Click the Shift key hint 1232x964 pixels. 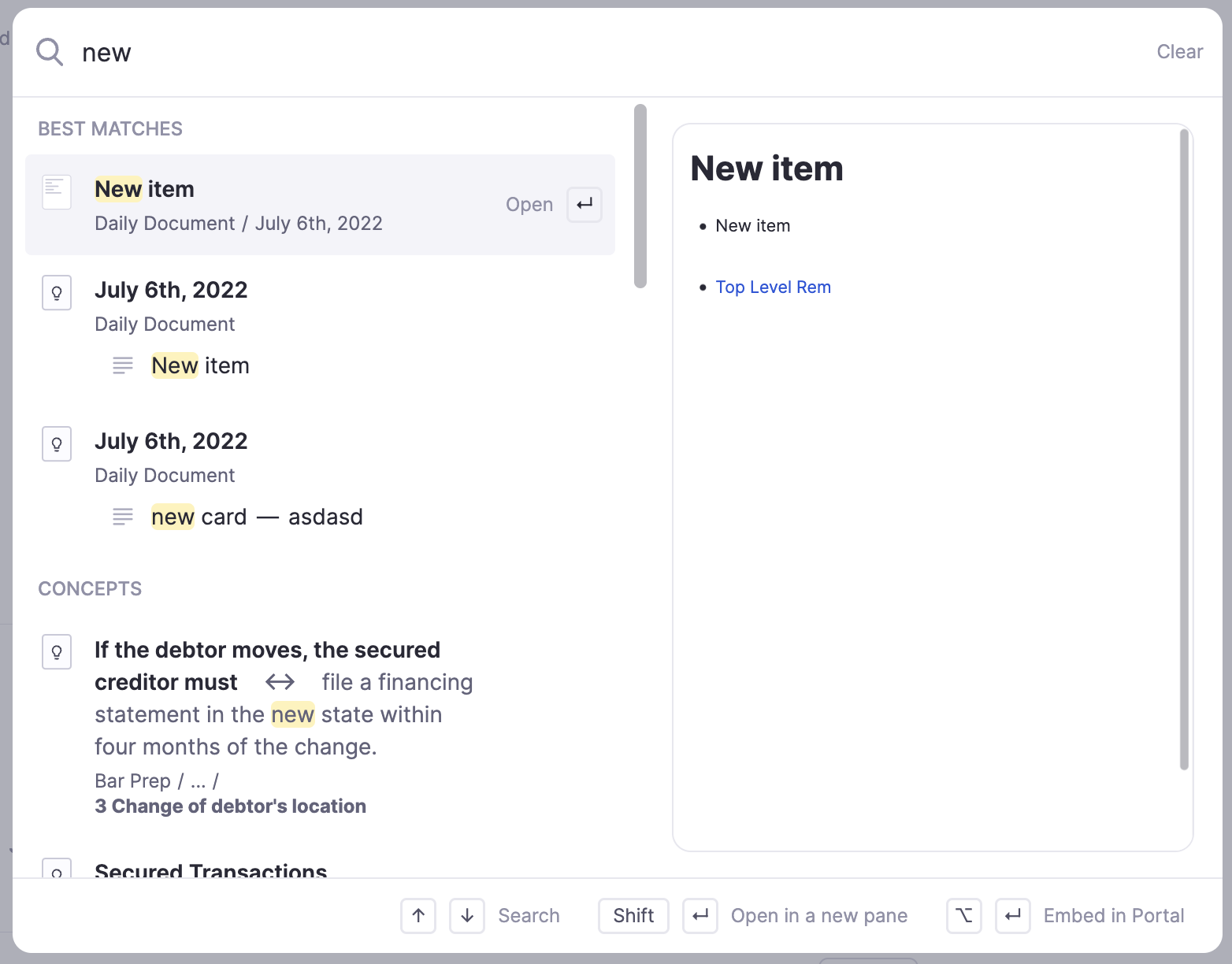(x=633, y=916)
